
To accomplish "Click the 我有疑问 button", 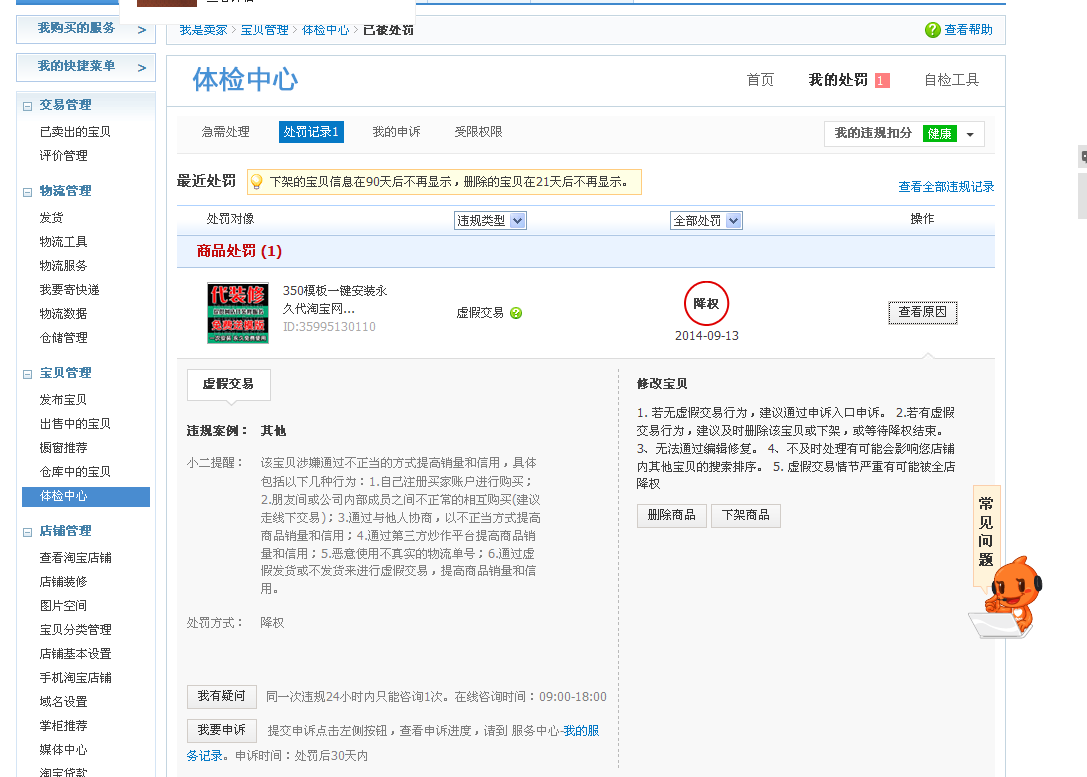I will (222, 696).
